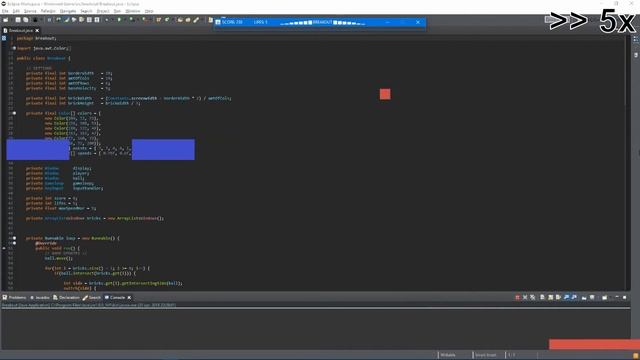
Task: Open the Source menu
Action: coord(30,11)
